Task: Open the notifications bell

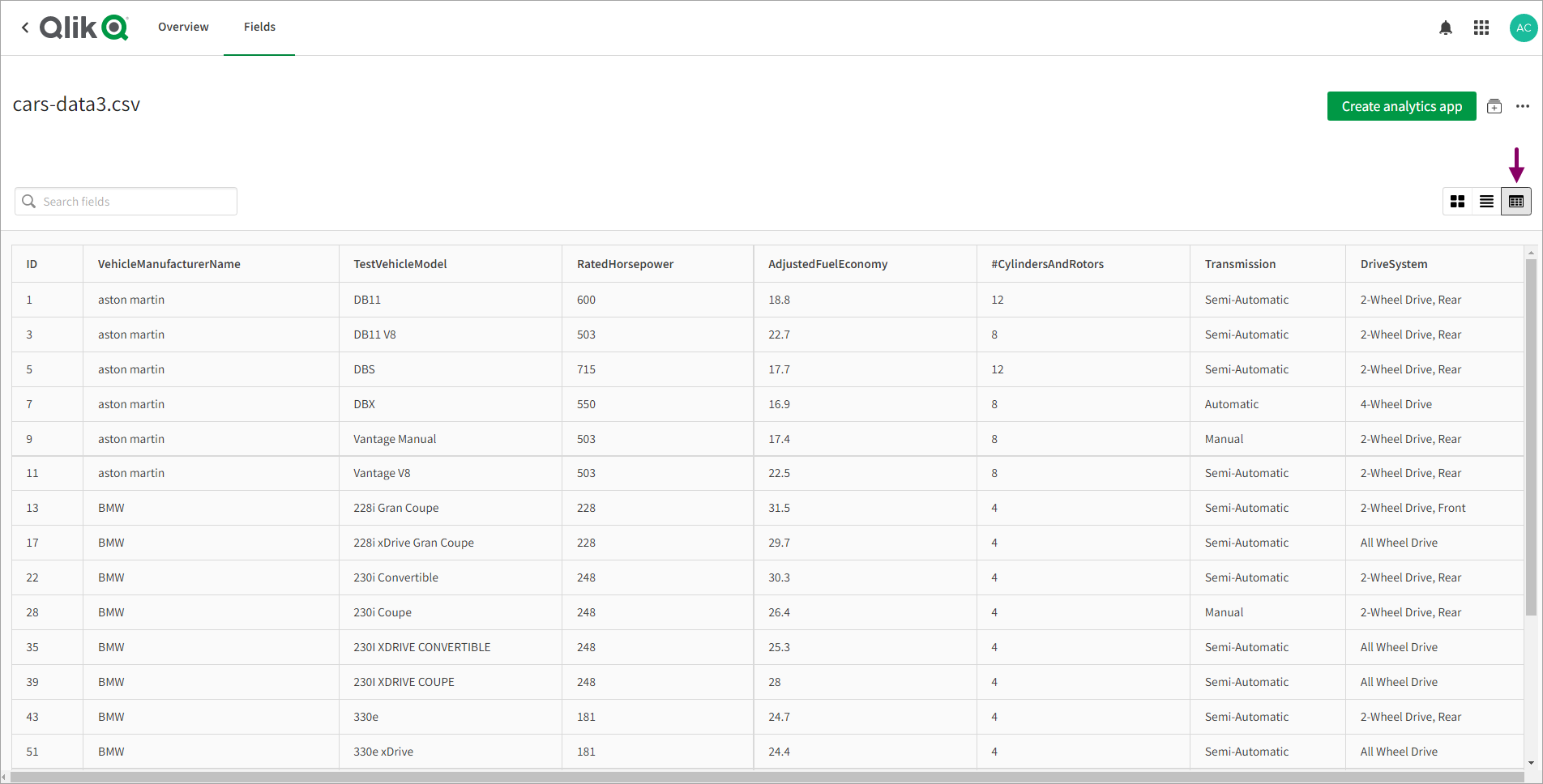Action: coord(1446,28)
